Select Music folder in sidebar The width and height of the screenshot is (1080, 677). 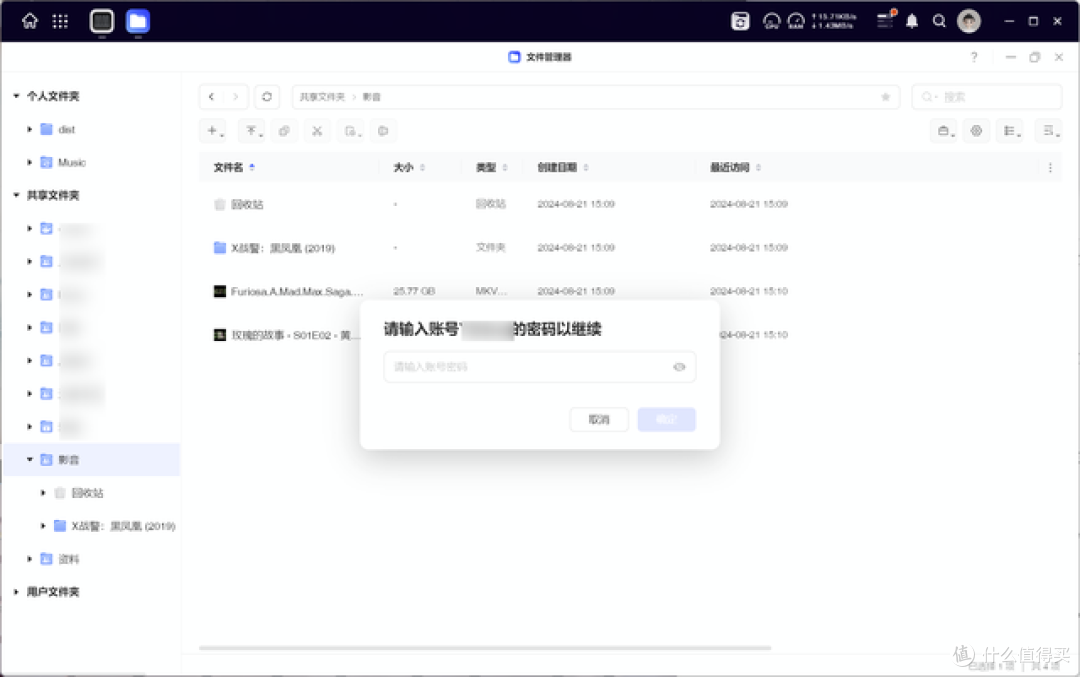(72, 163)
